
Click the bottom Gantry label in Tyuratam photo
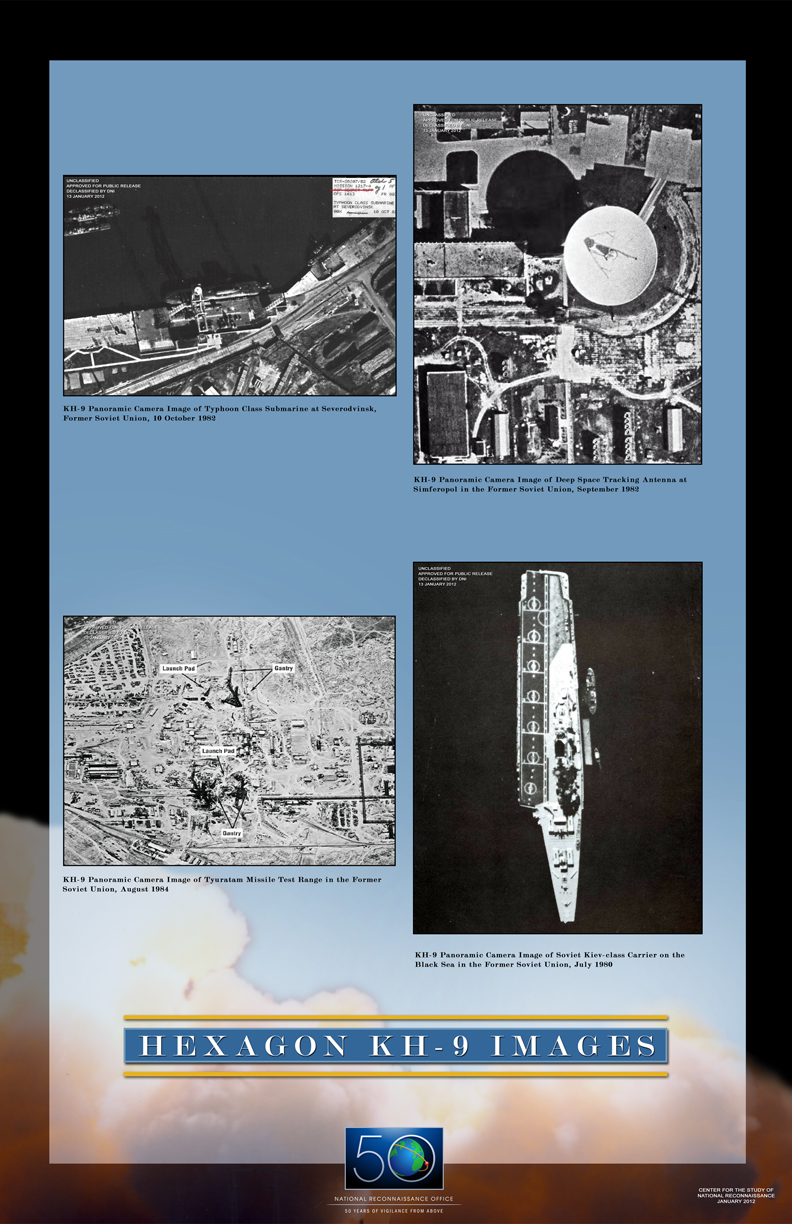pos(231,832)
